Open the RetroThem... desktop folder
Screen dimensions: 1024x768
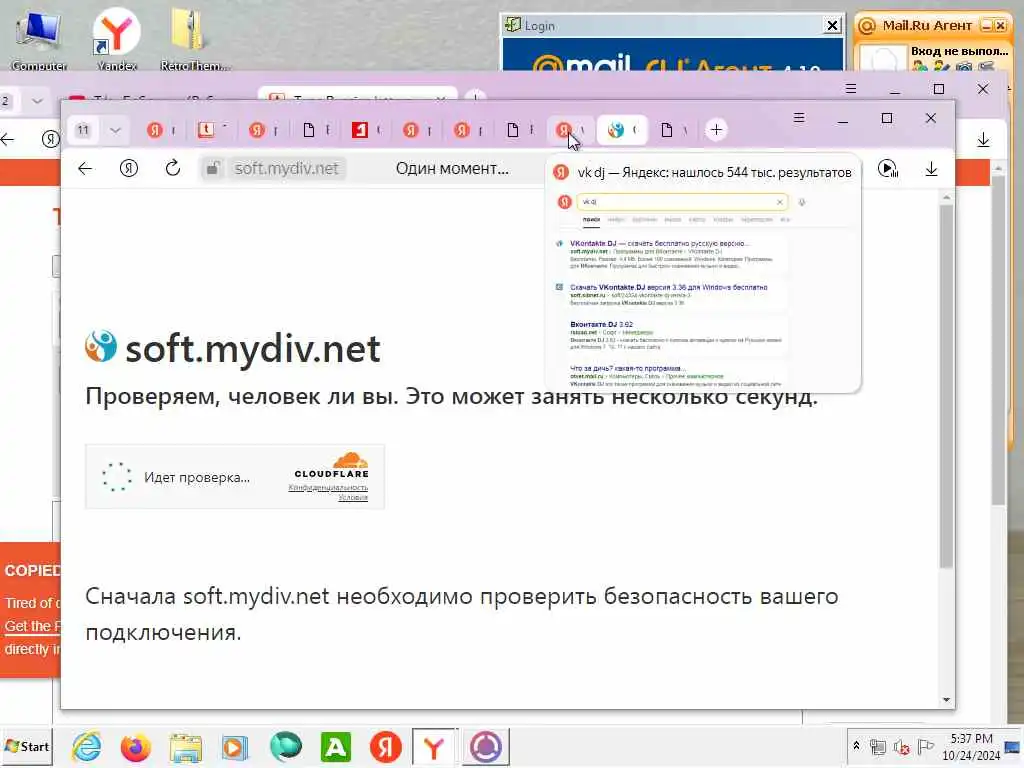point(194,40)
